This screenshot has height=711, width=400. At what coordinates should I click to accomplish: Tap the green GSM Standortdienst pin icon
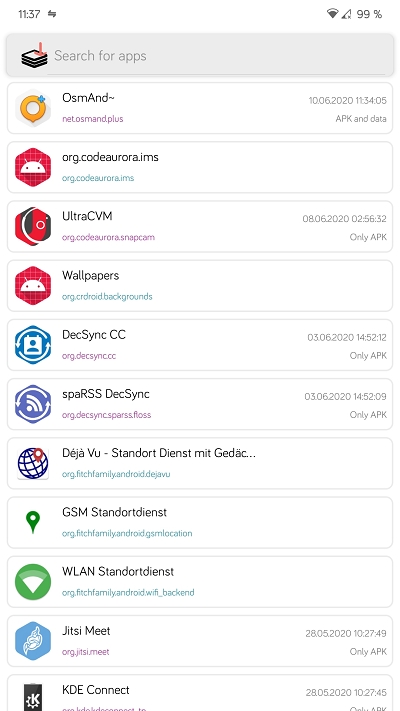[x=33, y=522]
